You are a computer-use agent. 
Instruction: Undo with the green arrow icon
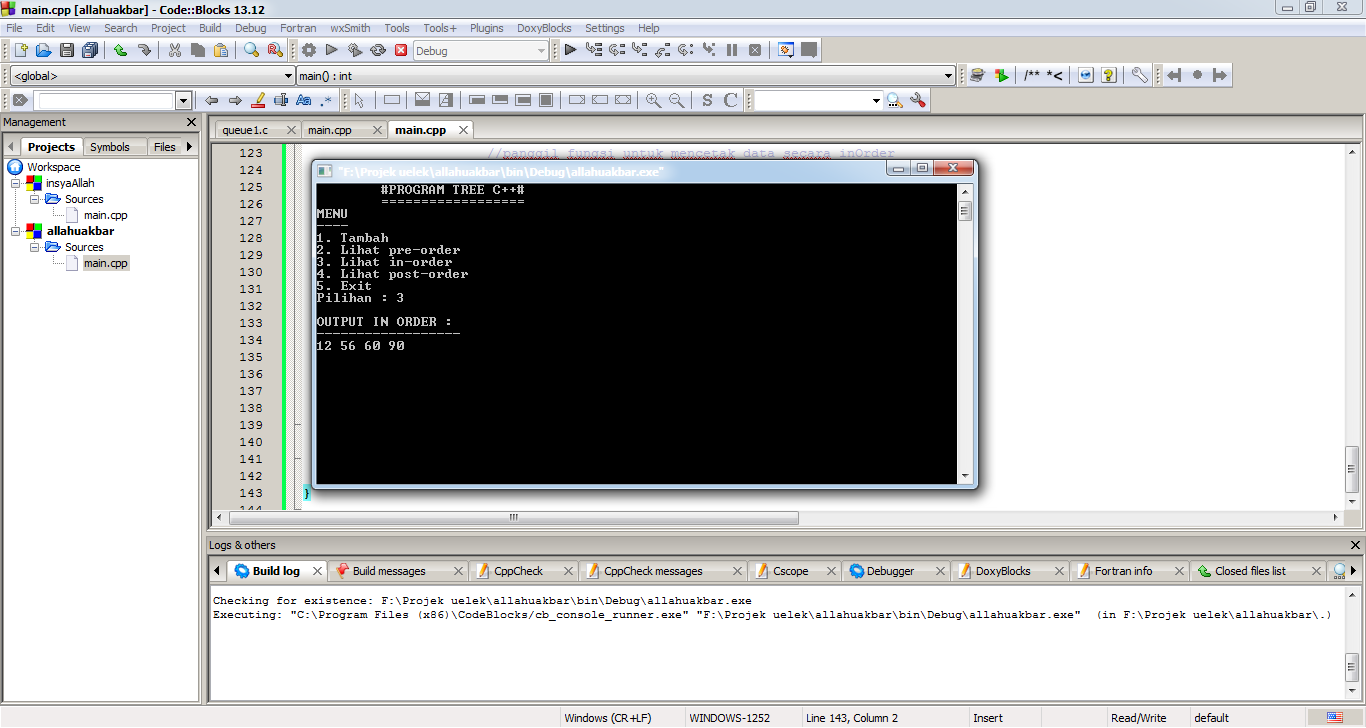(x=121, y=50)
